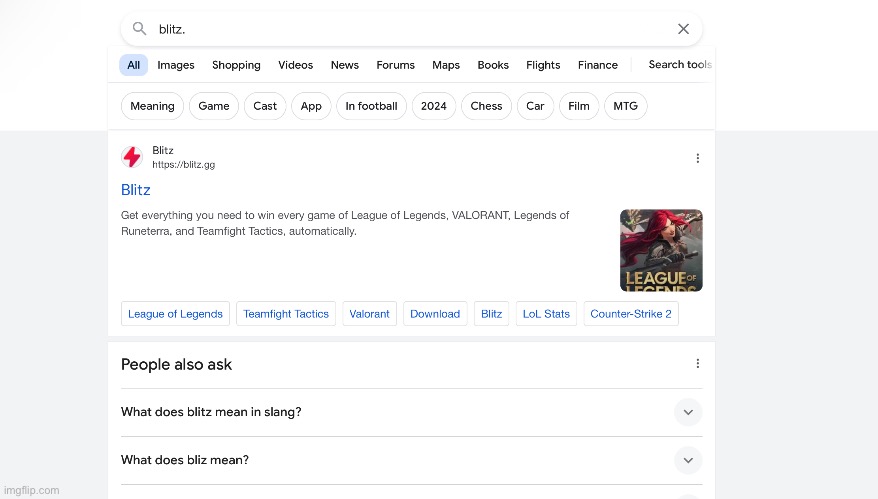Select the Cast filter chip
Screen dimensions: 878x499
click(265, 106)
